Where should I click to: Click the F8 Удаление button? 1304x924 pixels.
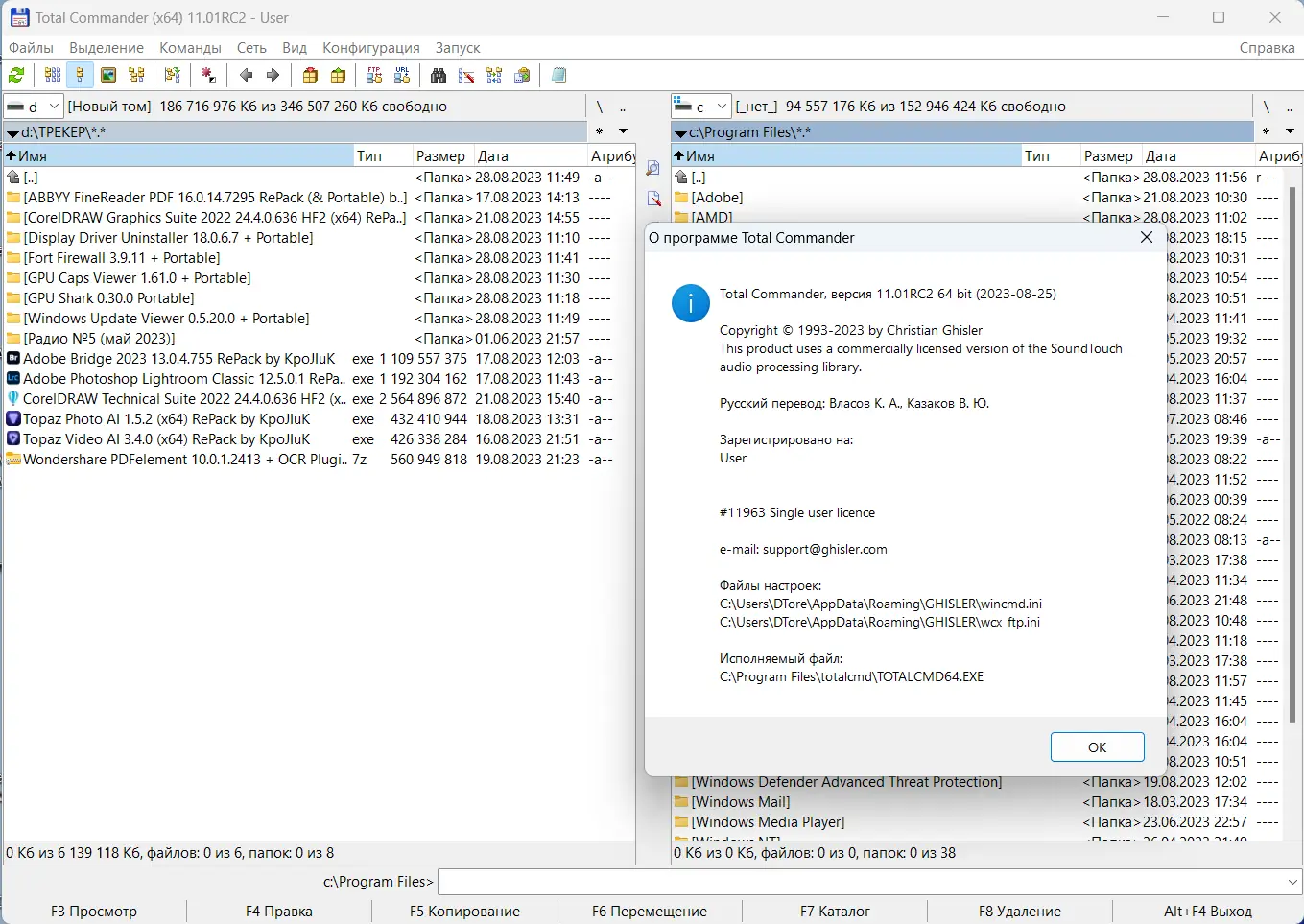tap(1020, 912)
